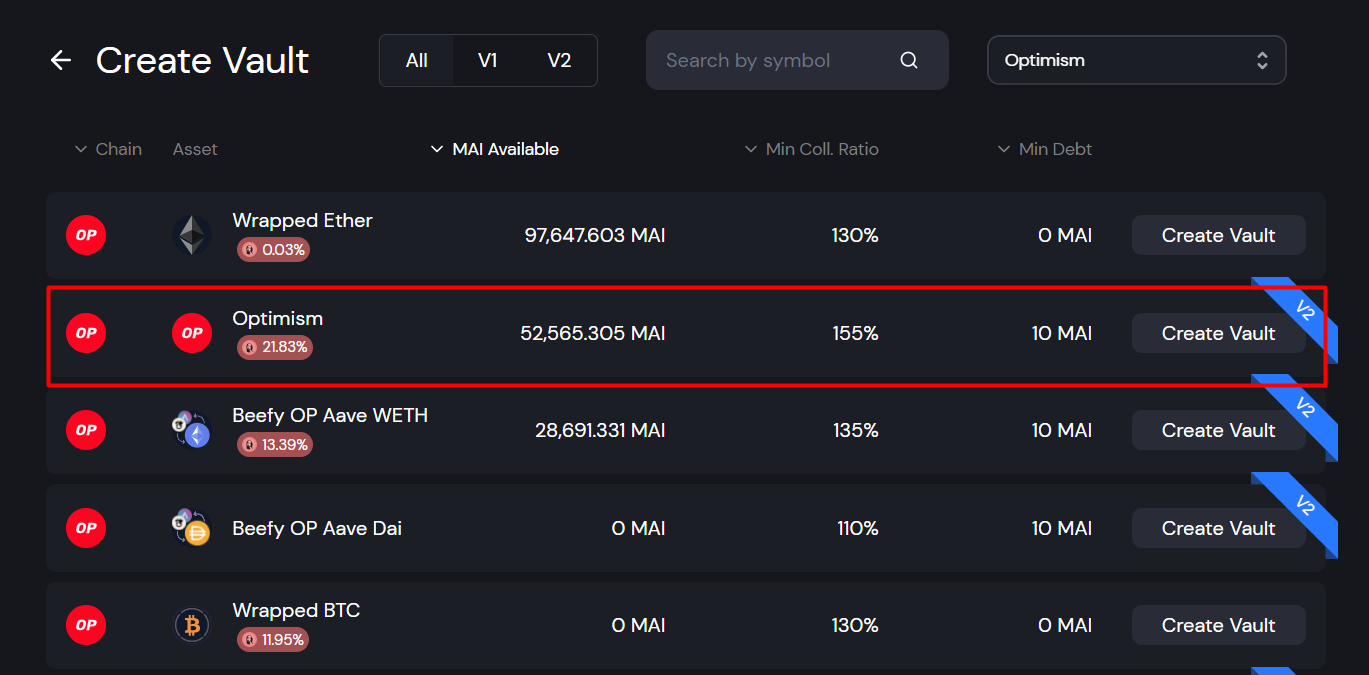Sort by MAI Available column
Screen dimensions: 1369x675
point(494,149)
